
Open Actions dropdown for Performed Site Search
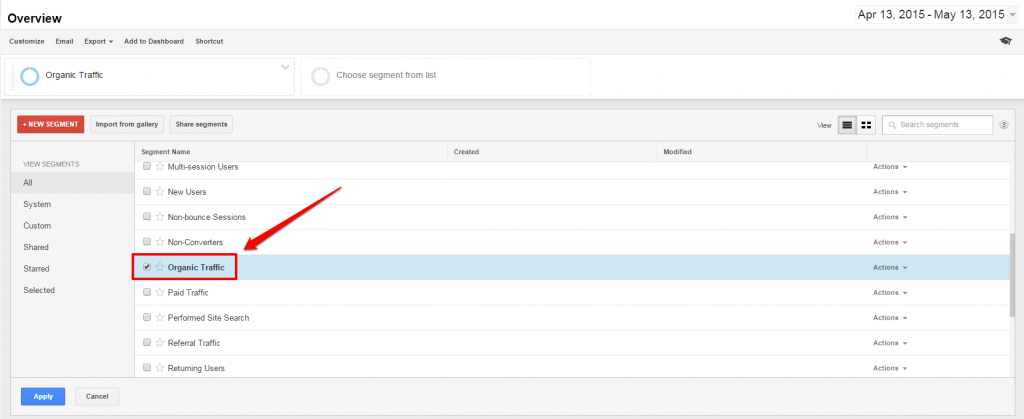coord(890,317)
